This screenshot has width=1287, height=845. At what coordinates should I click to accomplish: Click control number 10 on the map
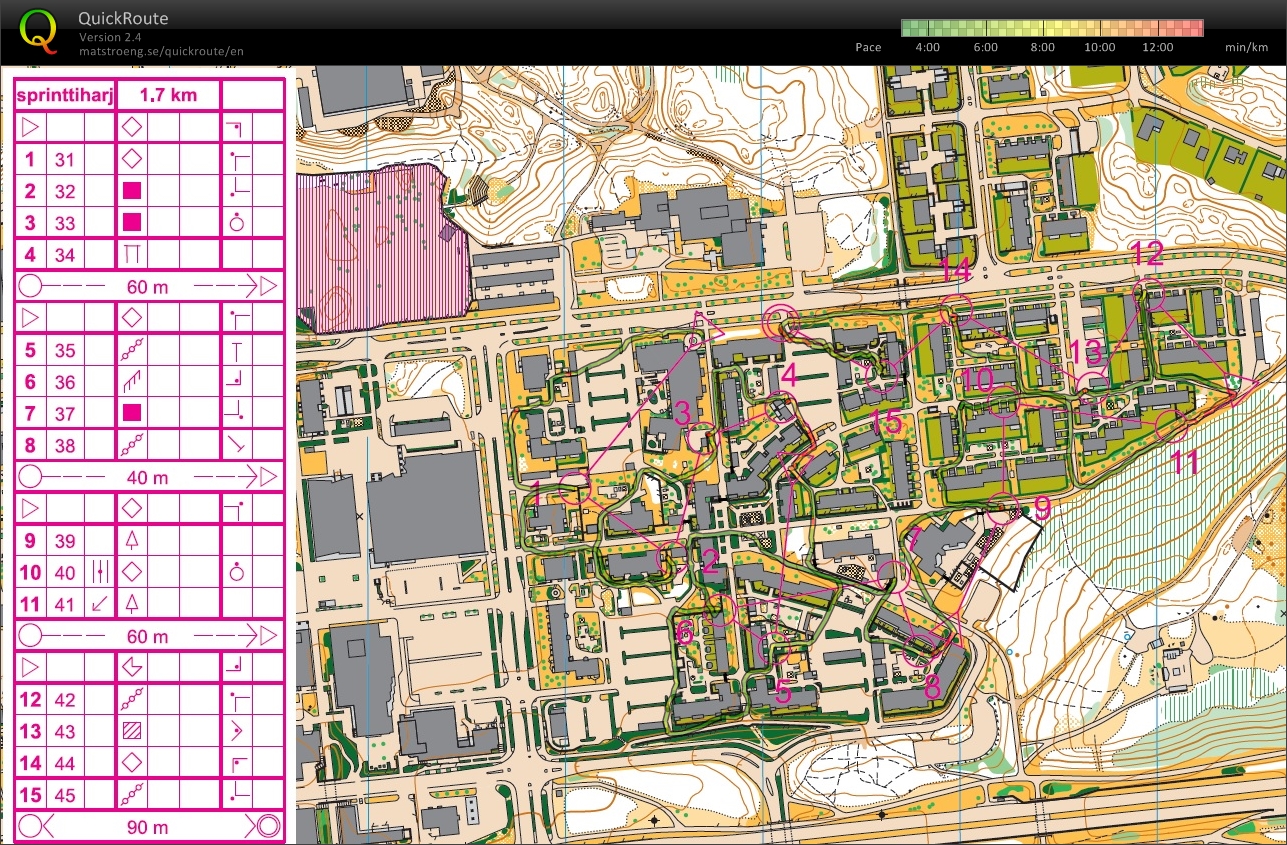[978, 379]
